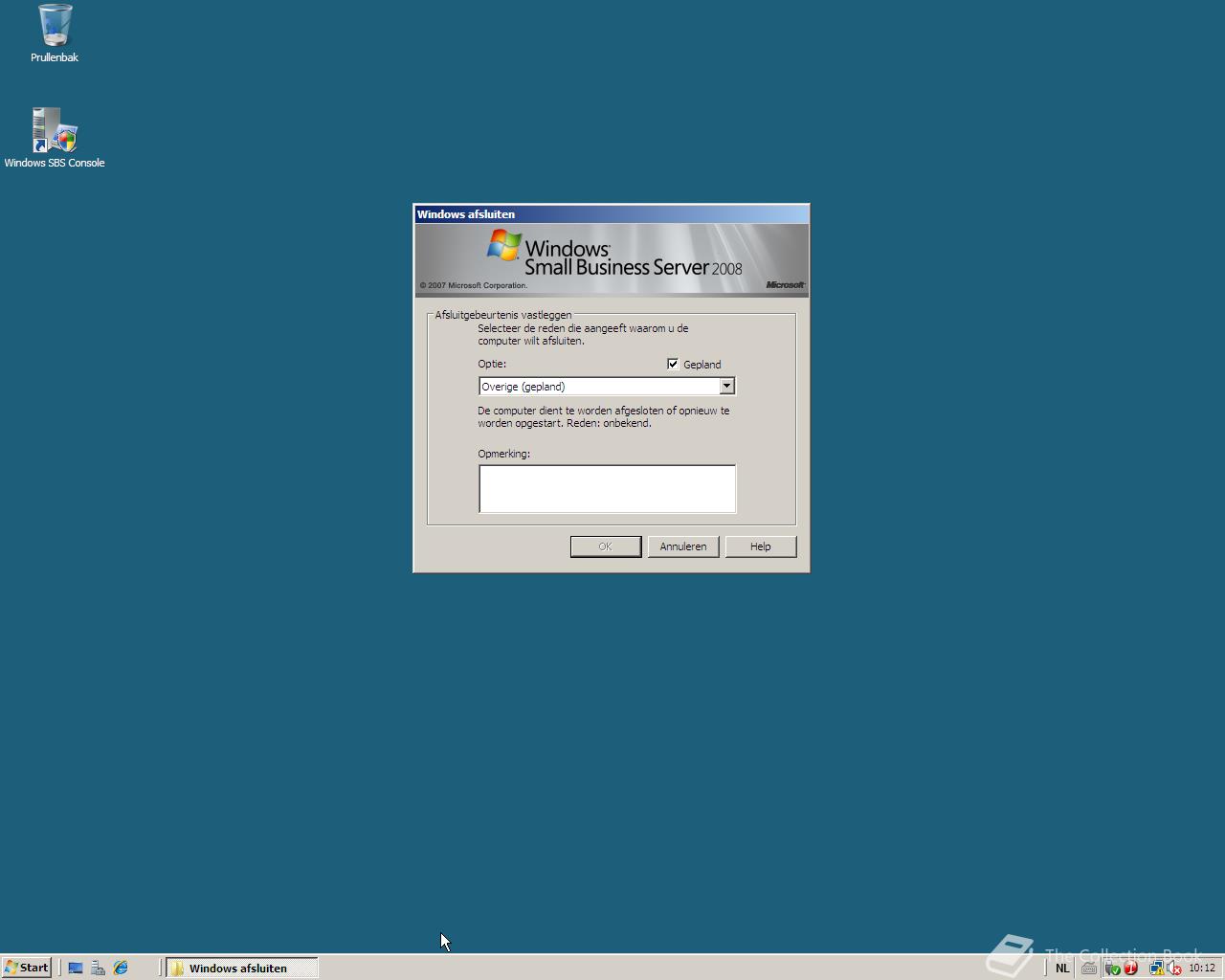Open Server Manager quick launch icon
Screen dimensions: 1225x980
[98, 969]
